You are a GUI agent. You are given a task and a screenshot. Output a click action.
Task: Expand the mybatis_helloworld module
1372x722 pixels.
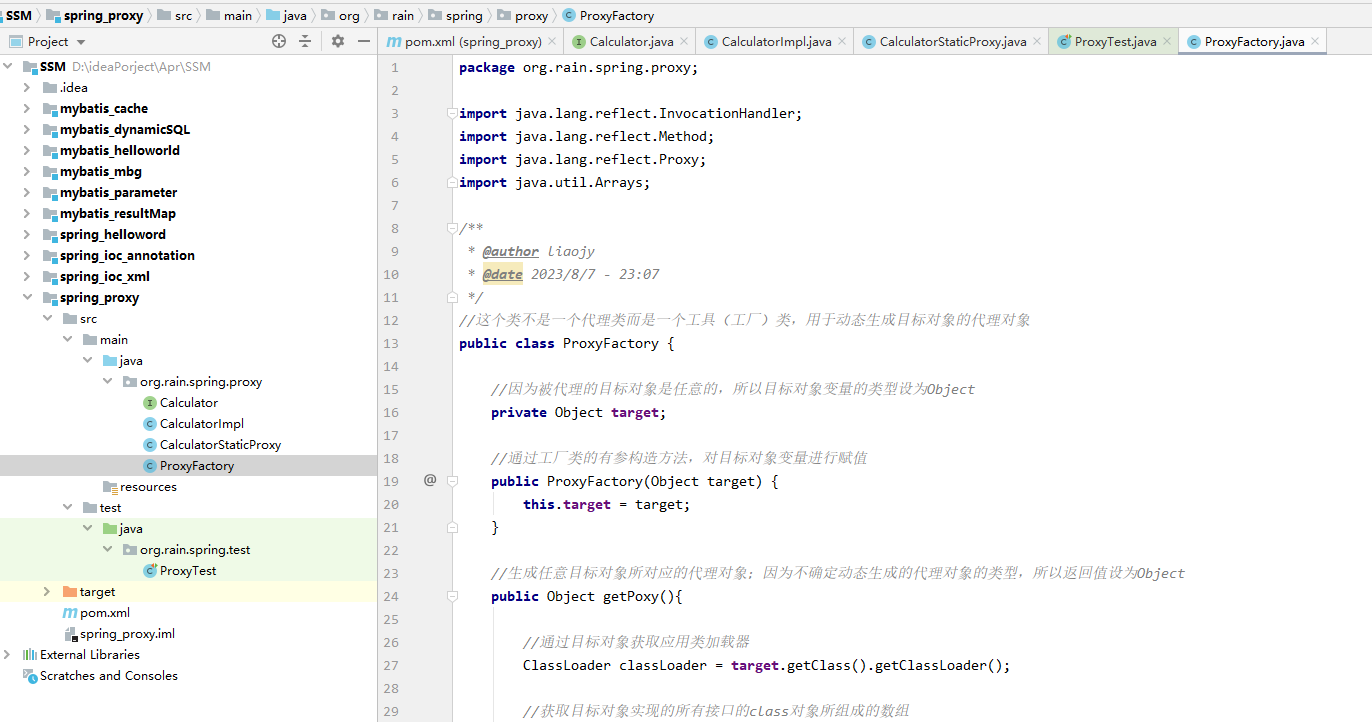pyautogui.click(x=27, y=150)
